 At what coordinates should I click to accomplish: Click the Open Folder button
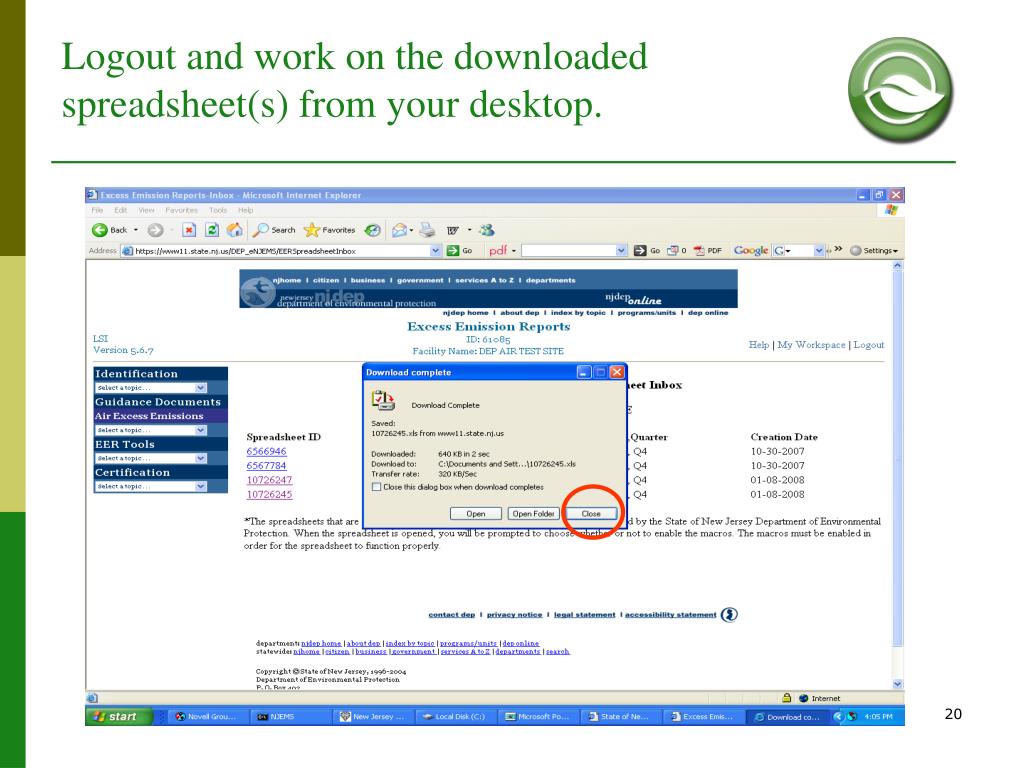click(534, 514)
